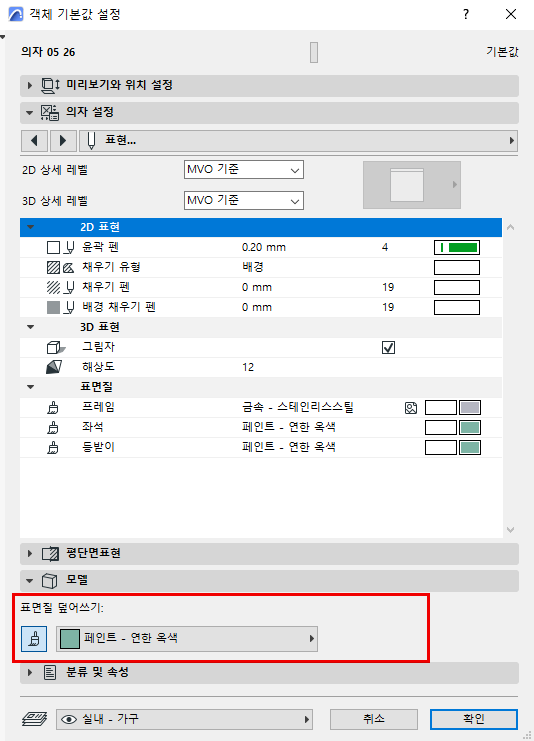Viewport: 534px width, 741px height.
Task: Click the surface override paintbrush toggle button
Action: point(34,639)
